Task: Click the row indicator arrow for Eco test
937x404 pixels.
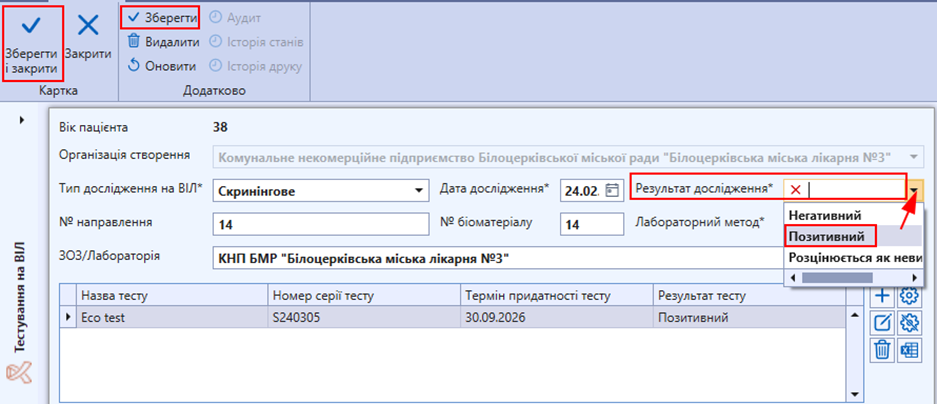Action: [x=68, y=318]
